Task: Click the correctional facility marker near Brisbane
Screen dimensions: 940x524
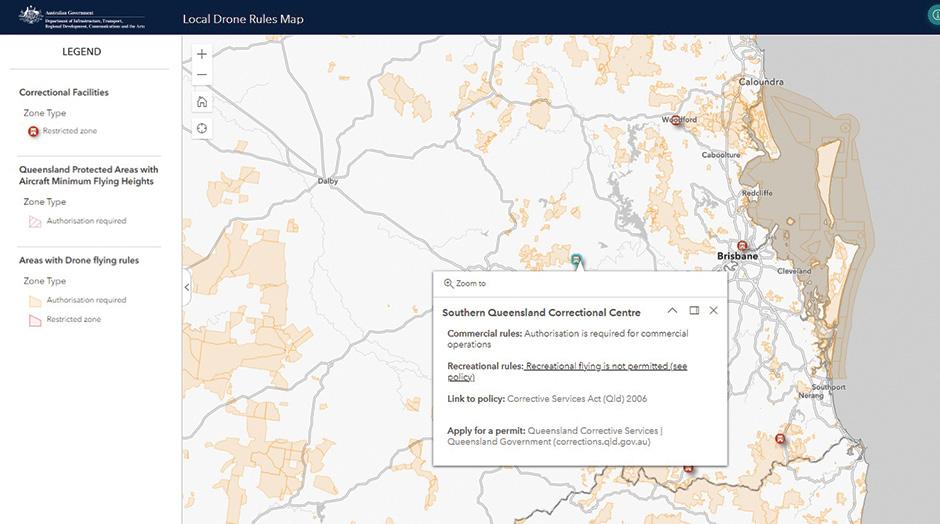Action: coord(742,246)
